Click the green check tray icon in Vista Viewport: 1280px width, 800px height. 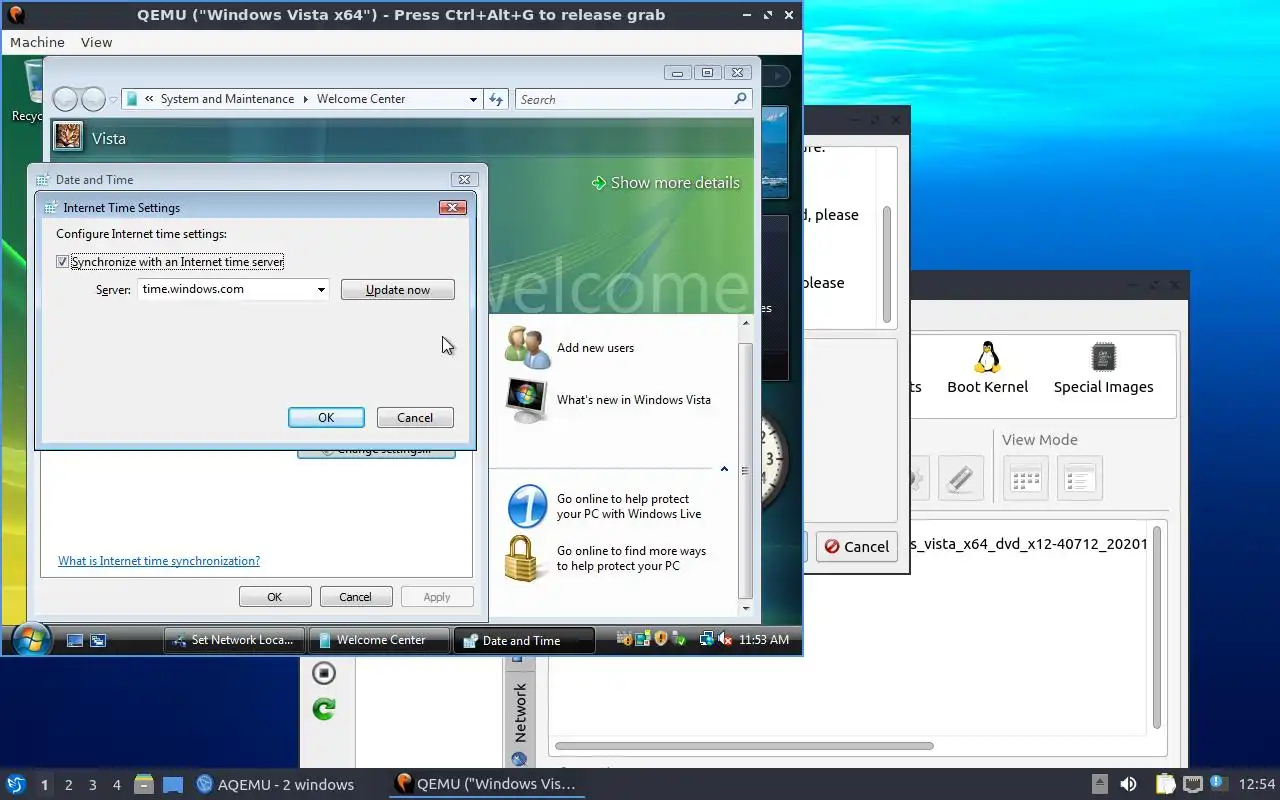click(679, 639)
